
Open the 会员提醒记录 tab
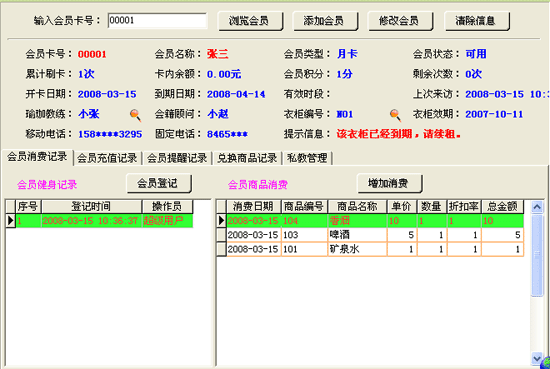coord(177,158)
